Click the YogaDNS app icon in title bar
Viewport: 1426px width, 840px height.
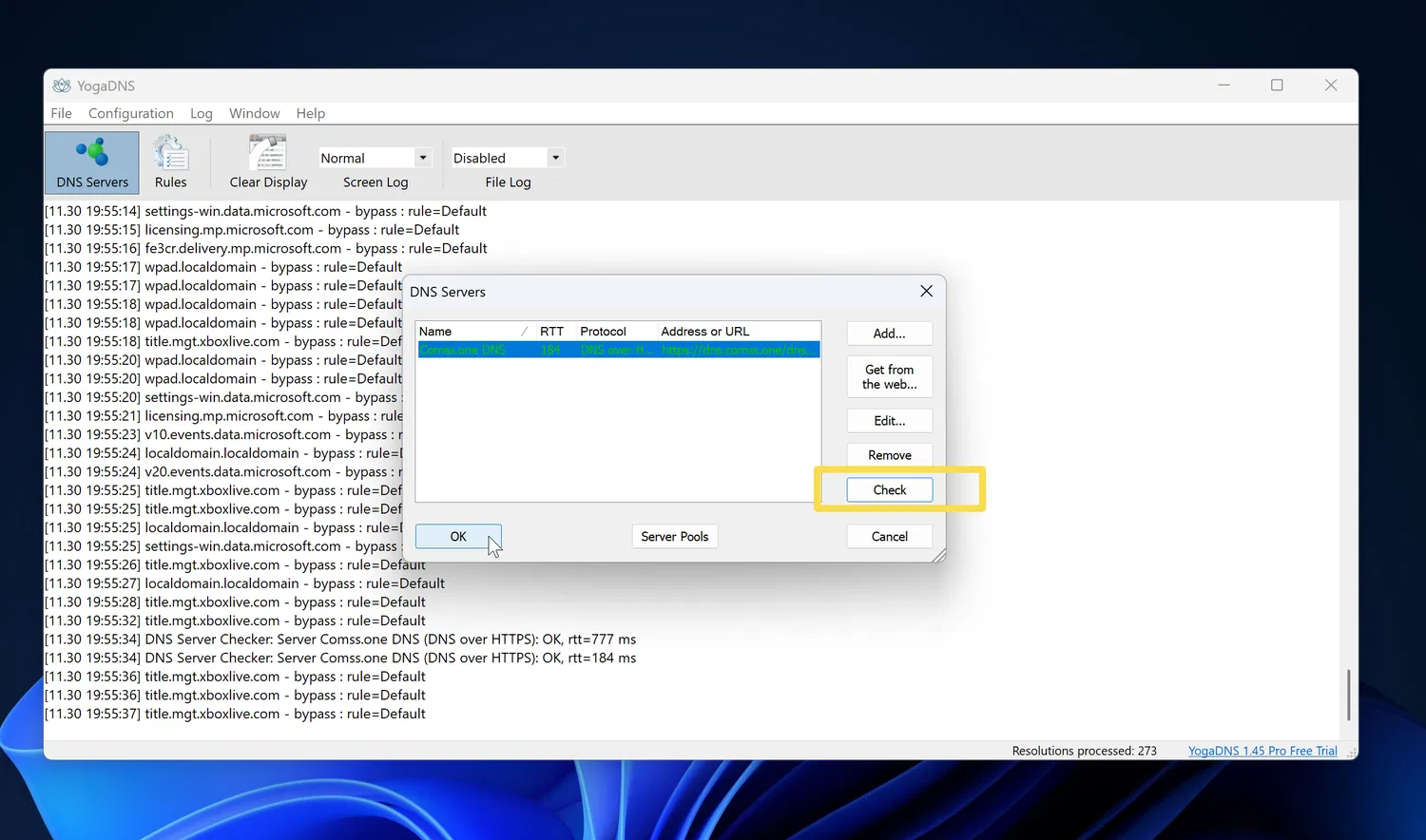(62, 86)
